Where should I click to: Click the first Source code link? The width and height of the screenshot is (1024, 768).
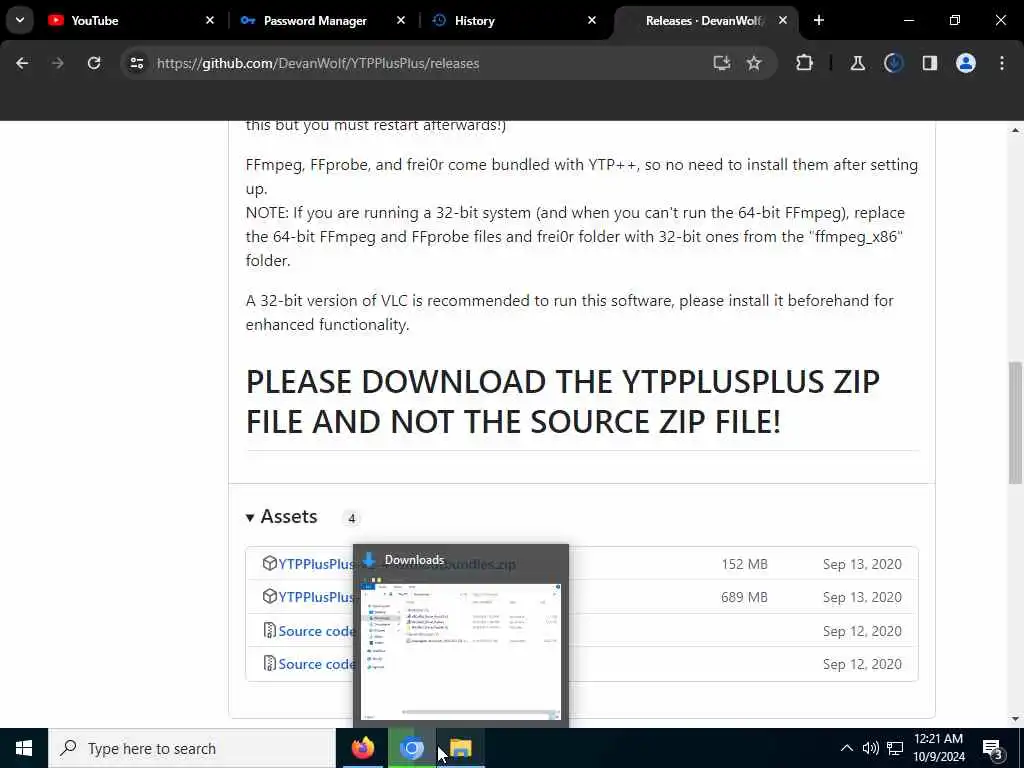316,631
